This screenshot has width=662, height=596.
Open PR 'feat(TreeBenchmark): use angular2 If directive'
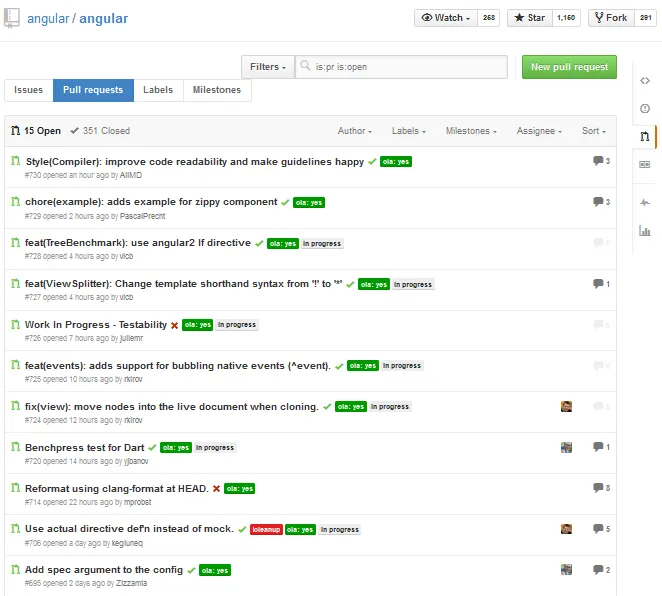click(138, 243)
